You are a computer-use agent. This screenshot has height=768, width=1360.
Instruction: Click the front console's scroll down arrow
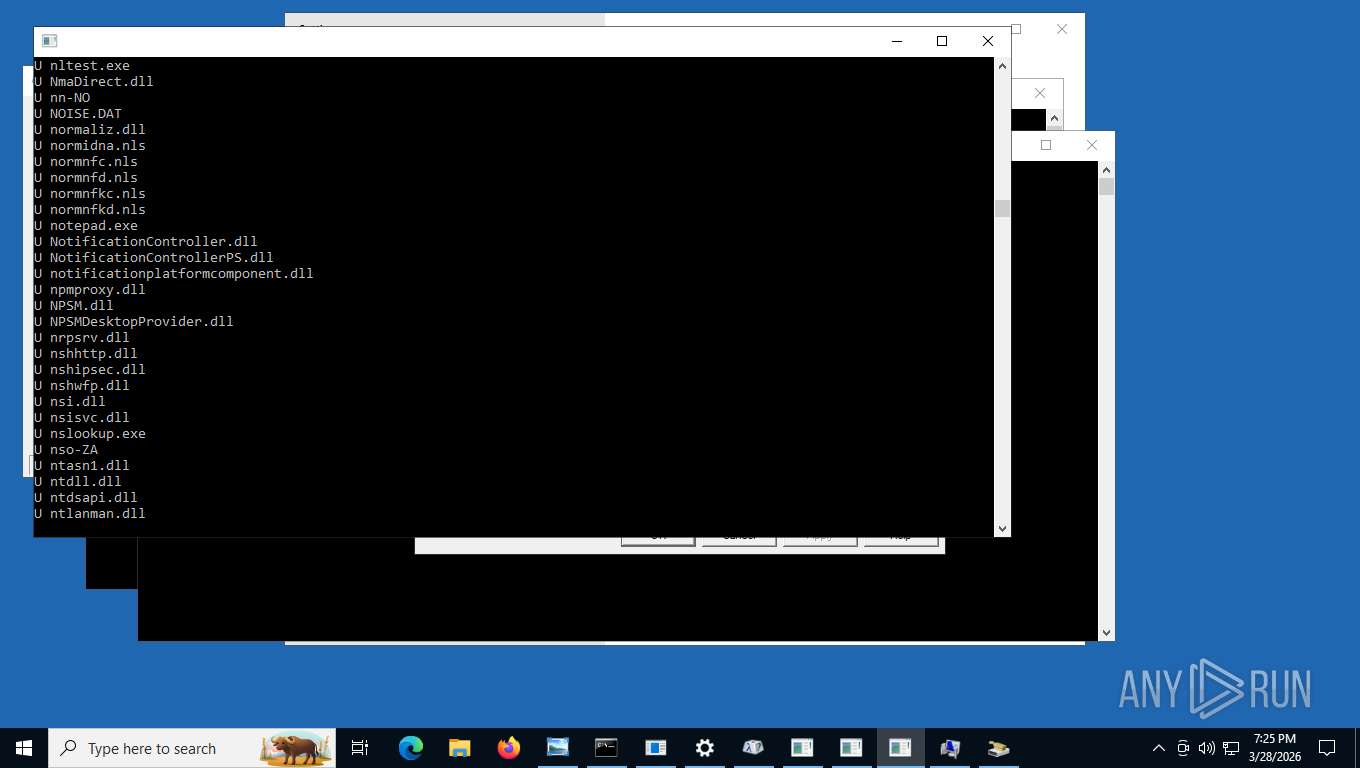[x=1002, y=529]
